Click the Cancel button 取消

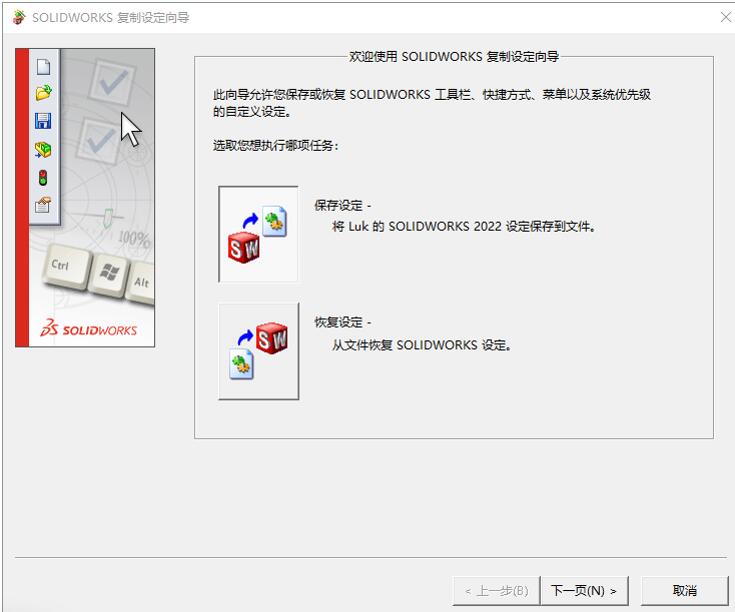click(x=684, y=590)
